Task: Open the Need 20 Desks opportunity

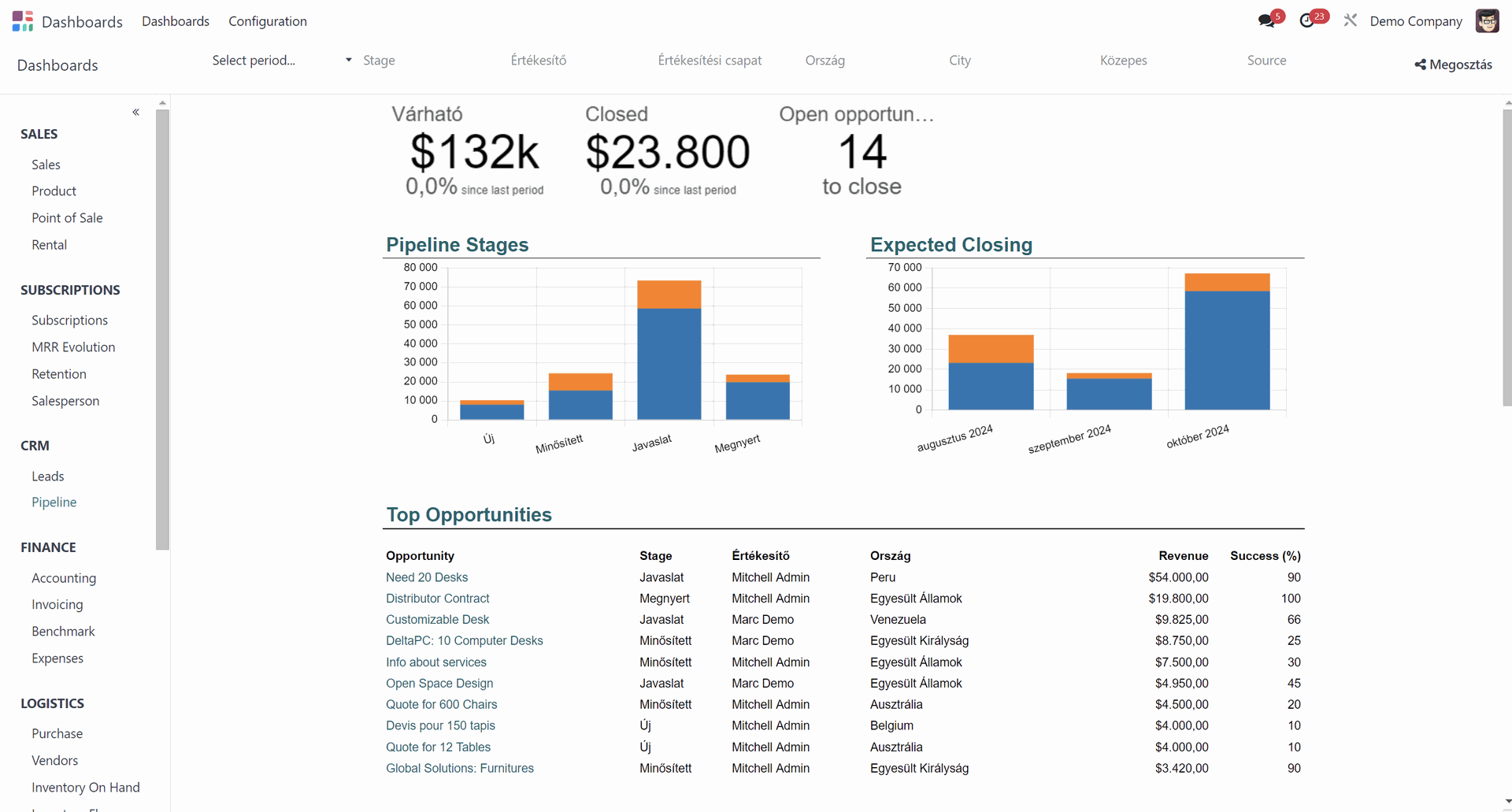Action: (x=427, y=577)
